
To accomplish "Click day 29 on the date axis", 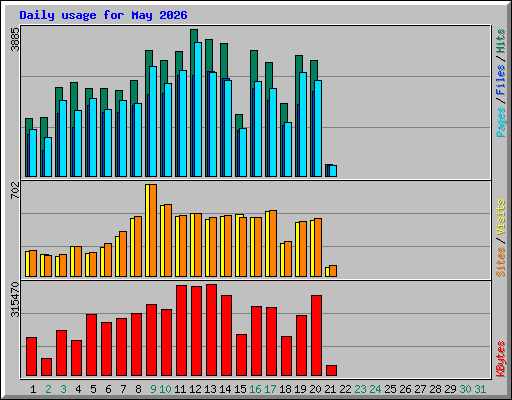I will [x=450, y=389].
